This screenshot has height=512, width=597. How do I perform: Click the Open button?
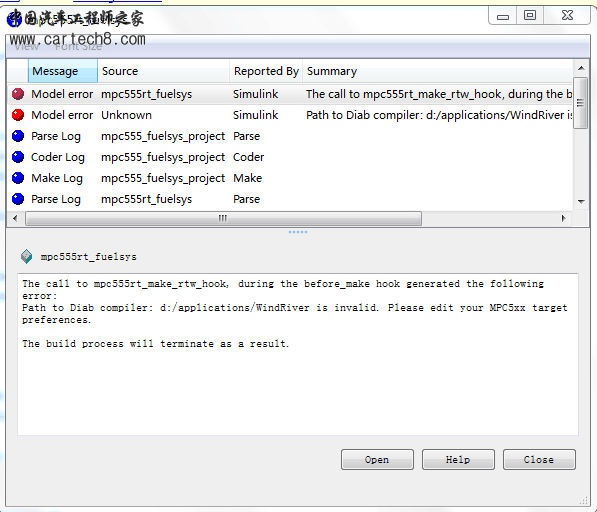(x=377, y=459)
